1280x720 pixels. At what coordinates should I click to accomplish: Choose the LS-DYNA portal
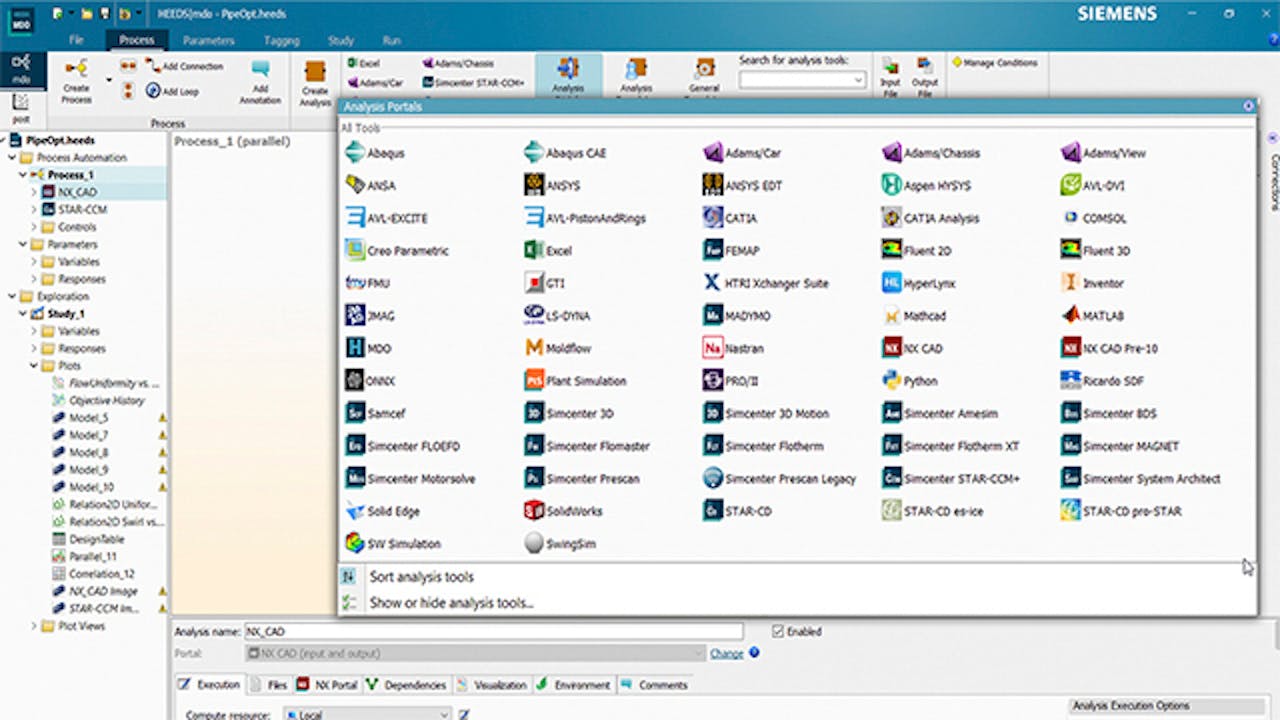tap(557, 316)
